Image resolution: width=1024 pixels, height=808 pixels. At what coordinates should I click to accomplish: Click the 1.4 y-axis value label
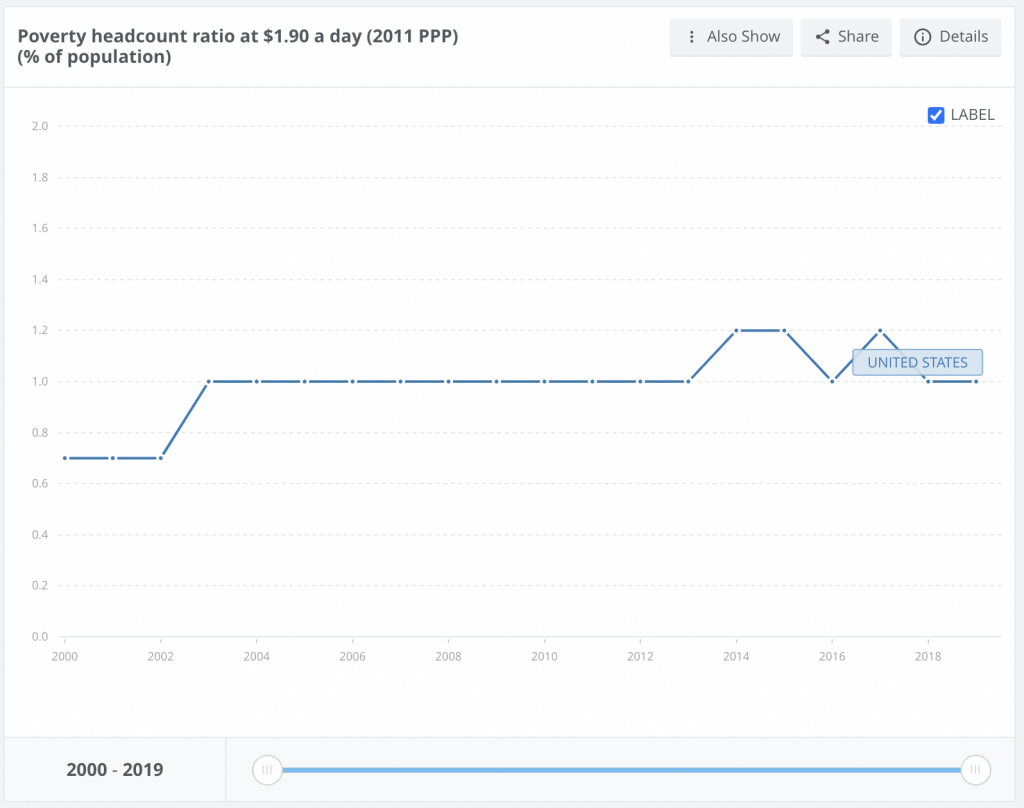(40, 280)
